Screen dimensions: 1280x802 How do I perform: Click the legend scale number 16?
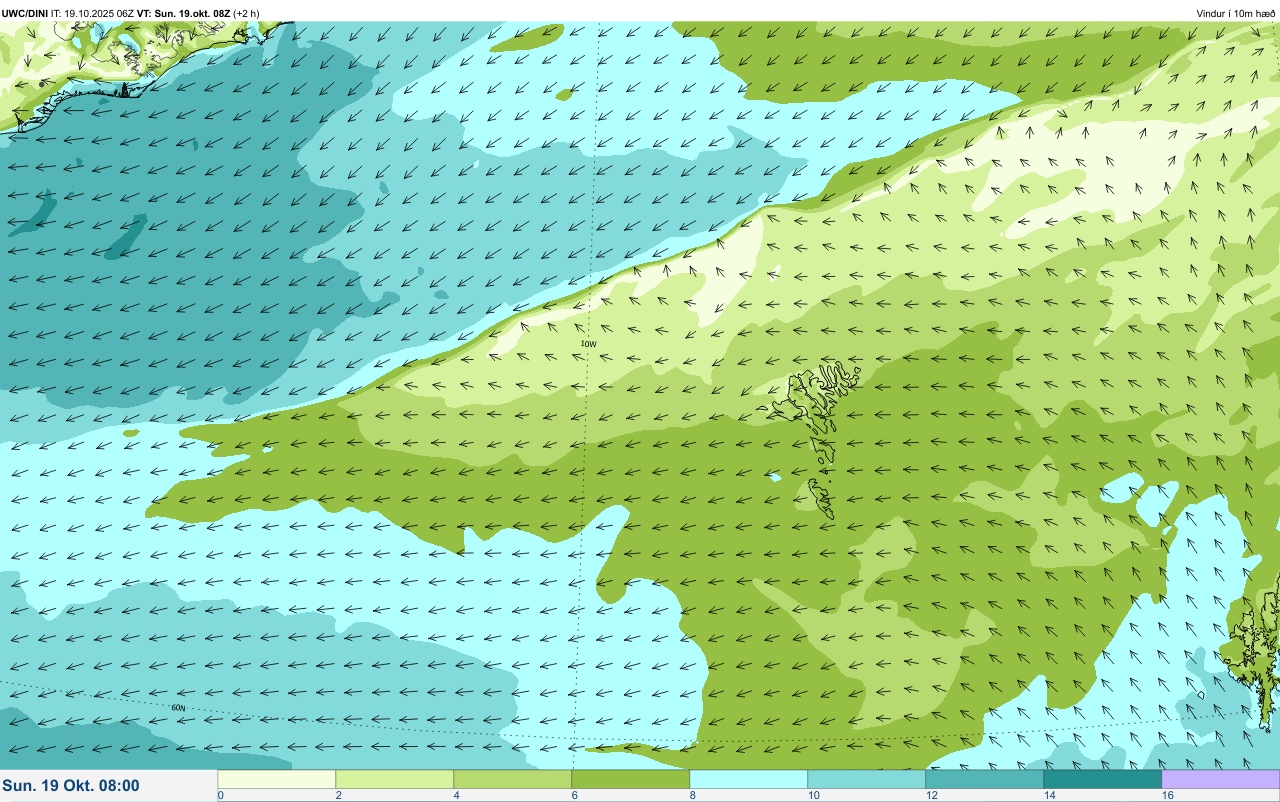click(x=1166, y=795)
